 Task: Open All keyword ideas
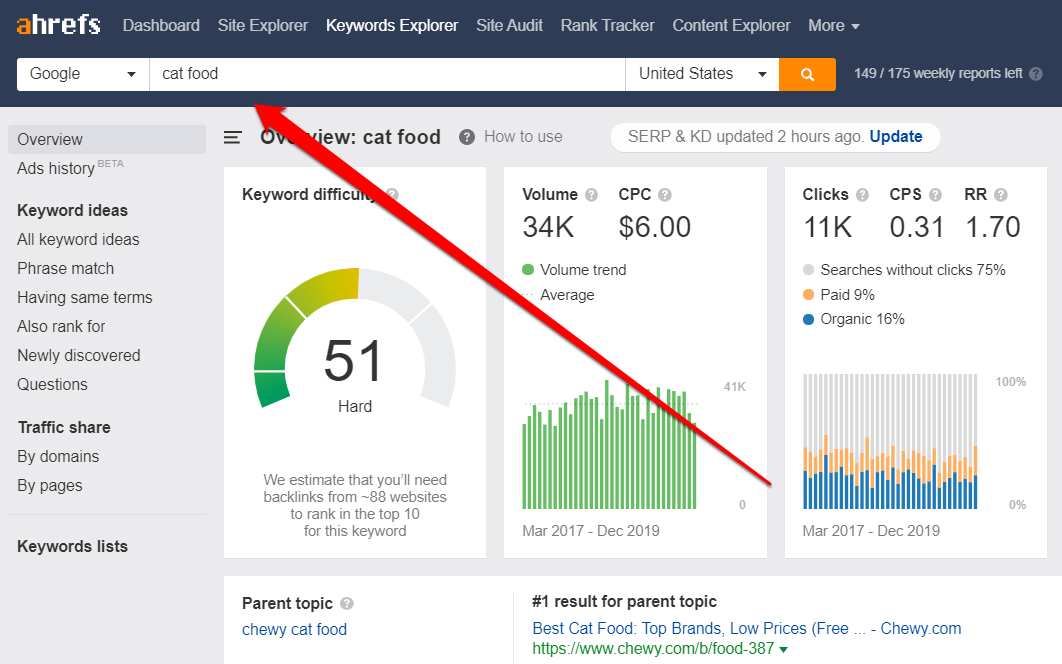(x=78, y=239)
